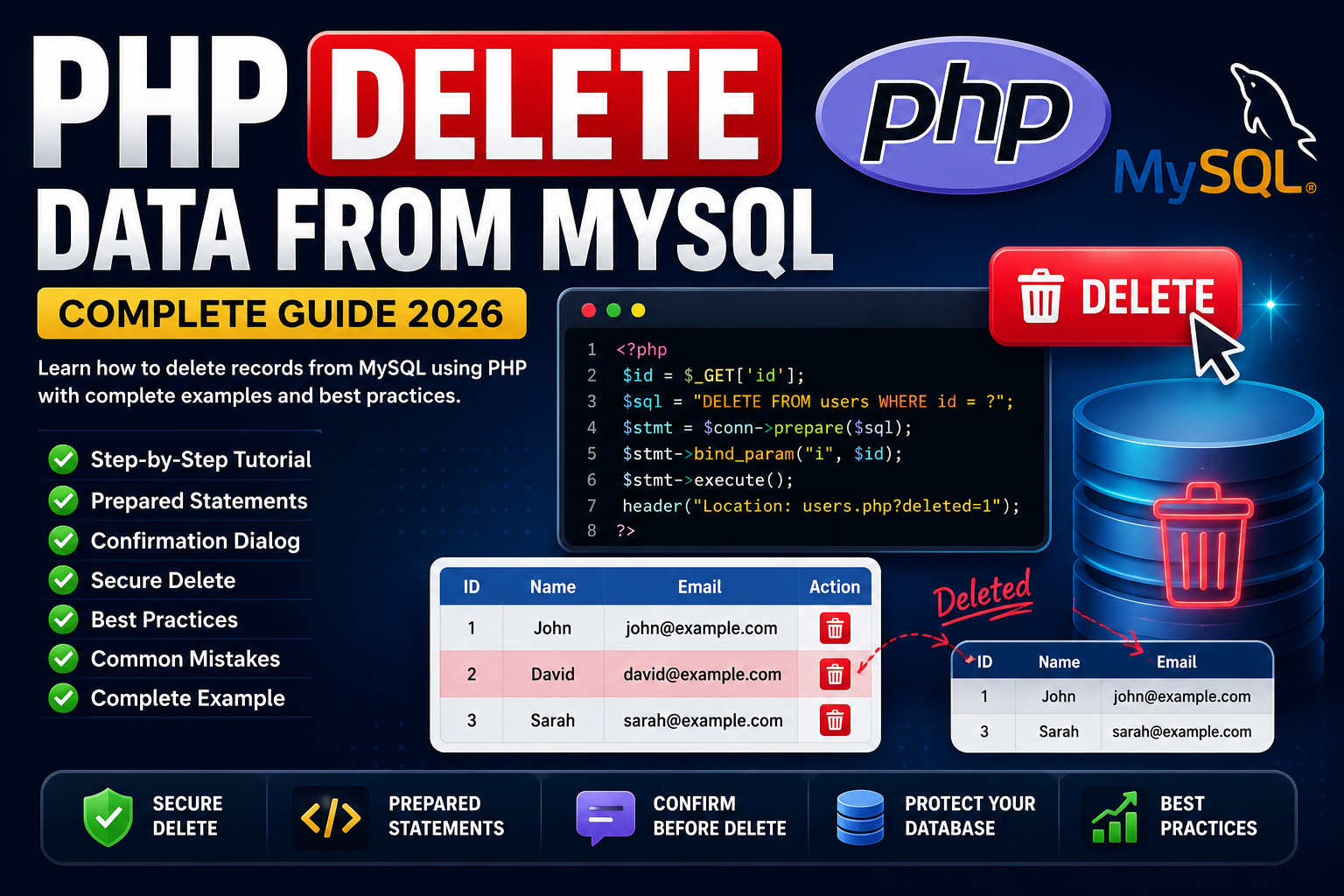Click the blue database stack icon
The image size is (1344, 896).
click(x=860, y=817)
